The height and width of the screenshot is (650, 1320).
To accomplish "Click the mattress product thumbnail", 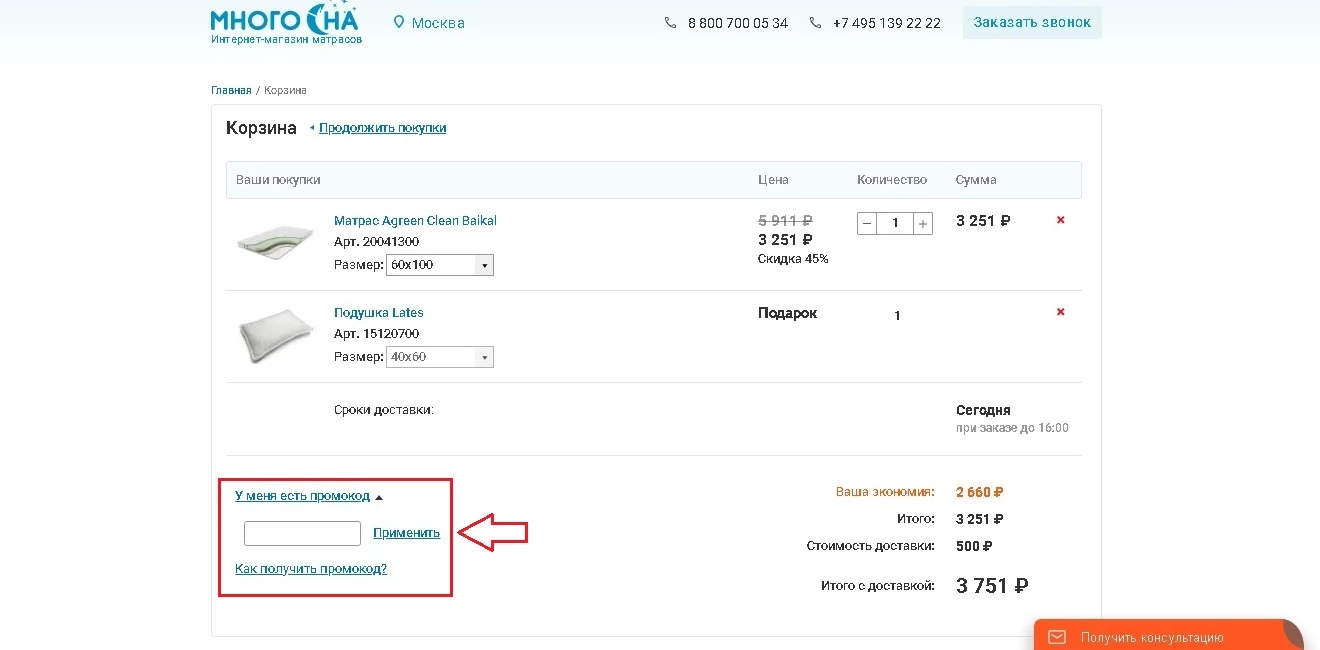I will point(277,243).
